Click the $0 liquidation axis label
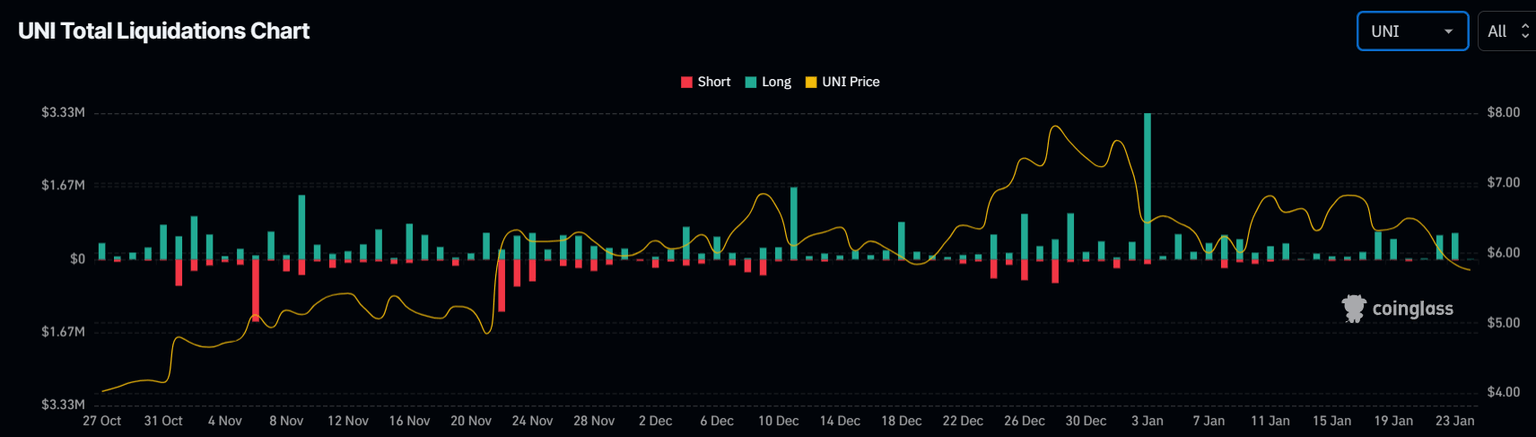Viewport: 1536px width, 437px height. point(77,259)
